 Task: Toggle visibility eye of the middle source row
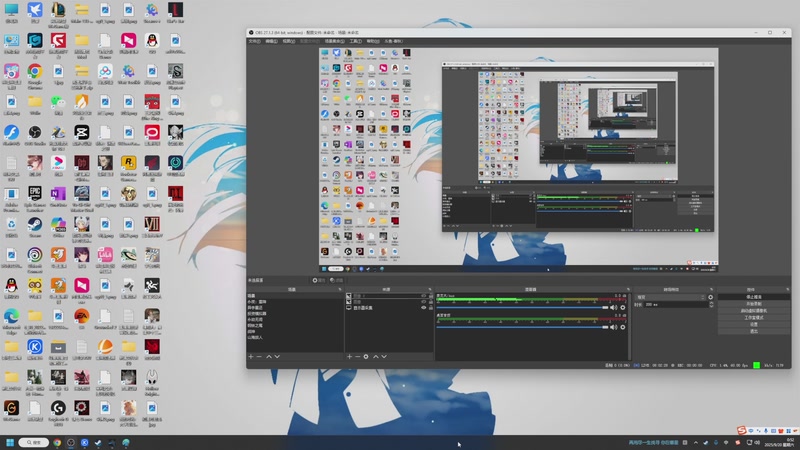423,302
